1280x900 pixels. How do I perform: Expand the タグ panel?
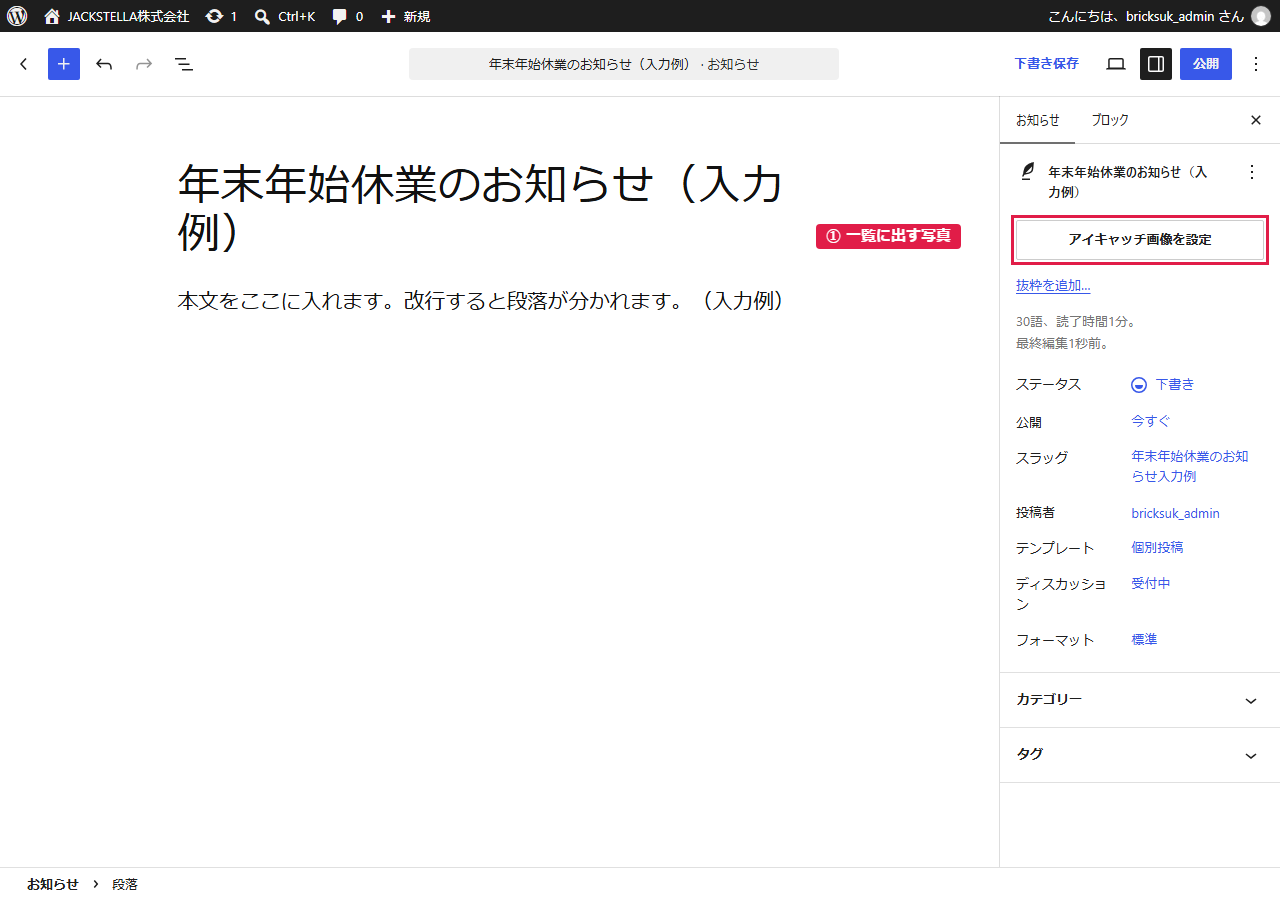(1140, 755)
